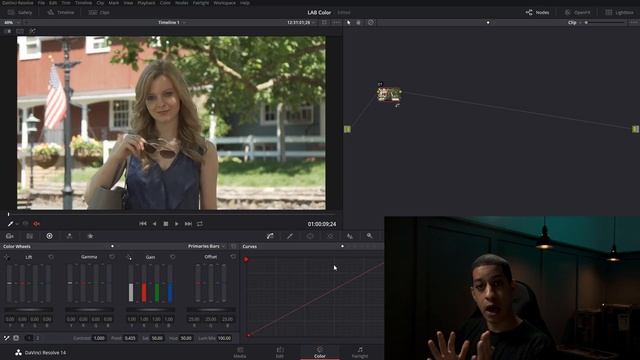Viewport: 640px width, 360px height.
Task: Open the Power Window palette
Action: point(310,236)
